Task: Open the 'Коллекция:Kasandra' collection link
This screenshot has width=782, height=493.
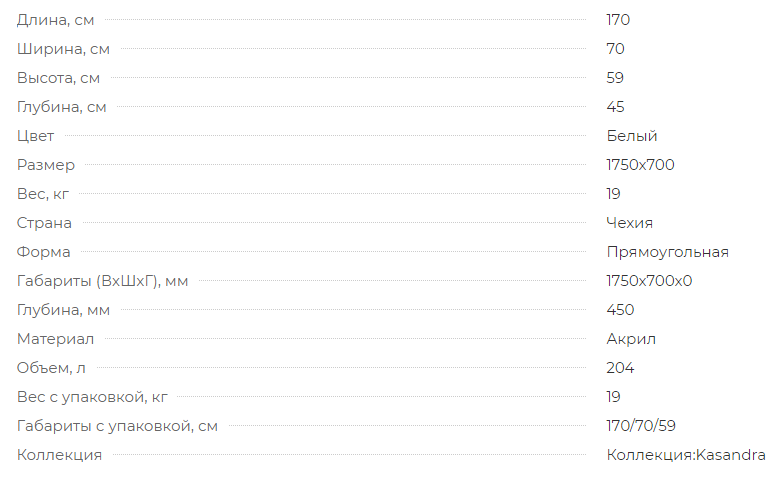Action: click(x=686, y=455)
